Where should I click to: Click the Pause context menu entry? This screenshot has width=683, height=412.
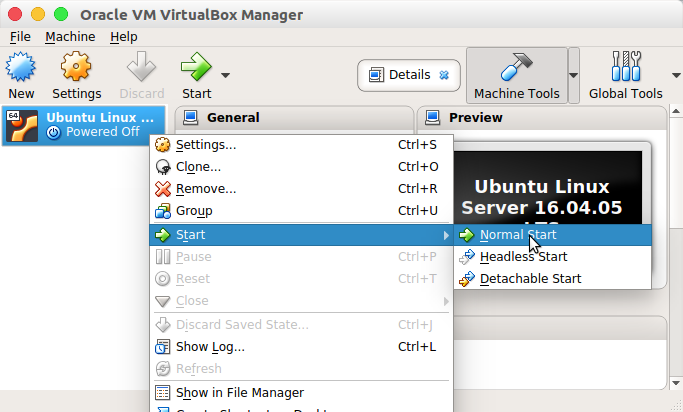pyautogui.click(x=301, y=257)
